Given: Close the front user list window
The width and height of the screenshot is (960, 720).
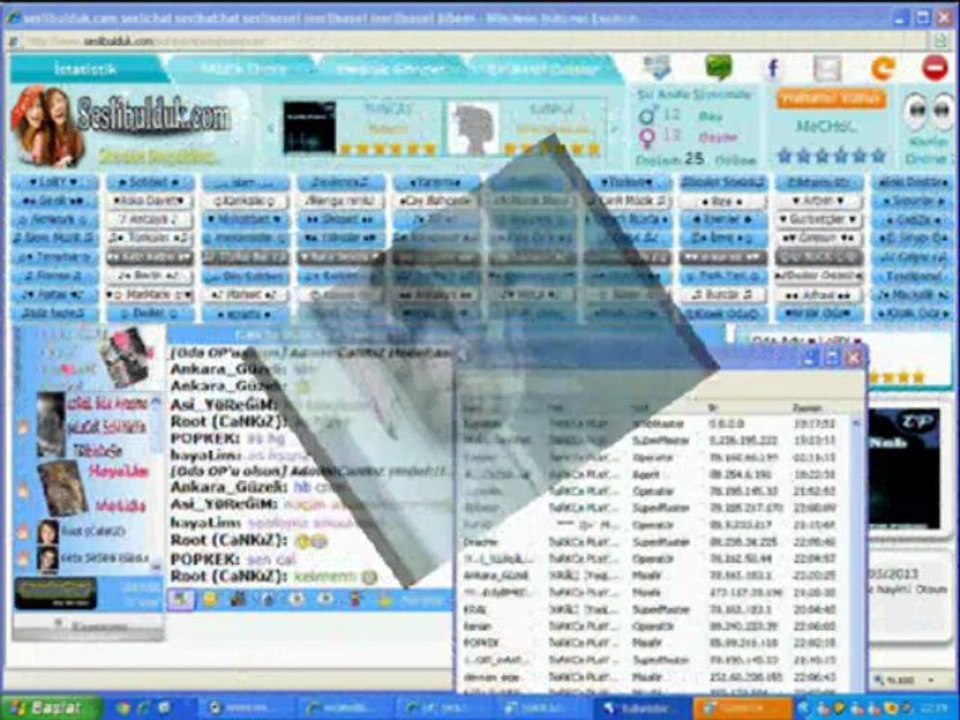Looking at the screenshot, I should pos(853,357).
